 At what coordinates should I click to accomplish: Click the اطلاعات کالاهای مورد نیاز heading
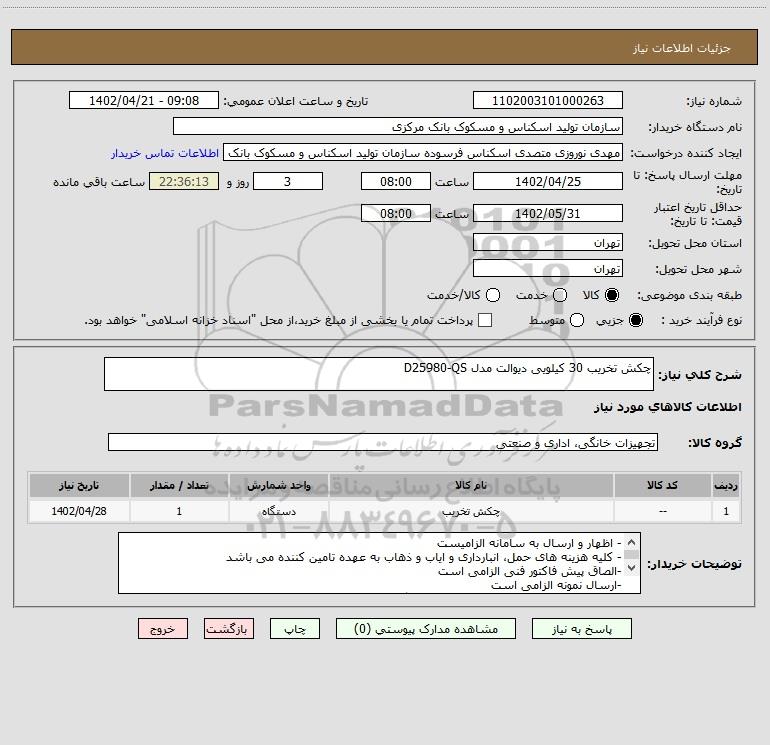[667, 407]
